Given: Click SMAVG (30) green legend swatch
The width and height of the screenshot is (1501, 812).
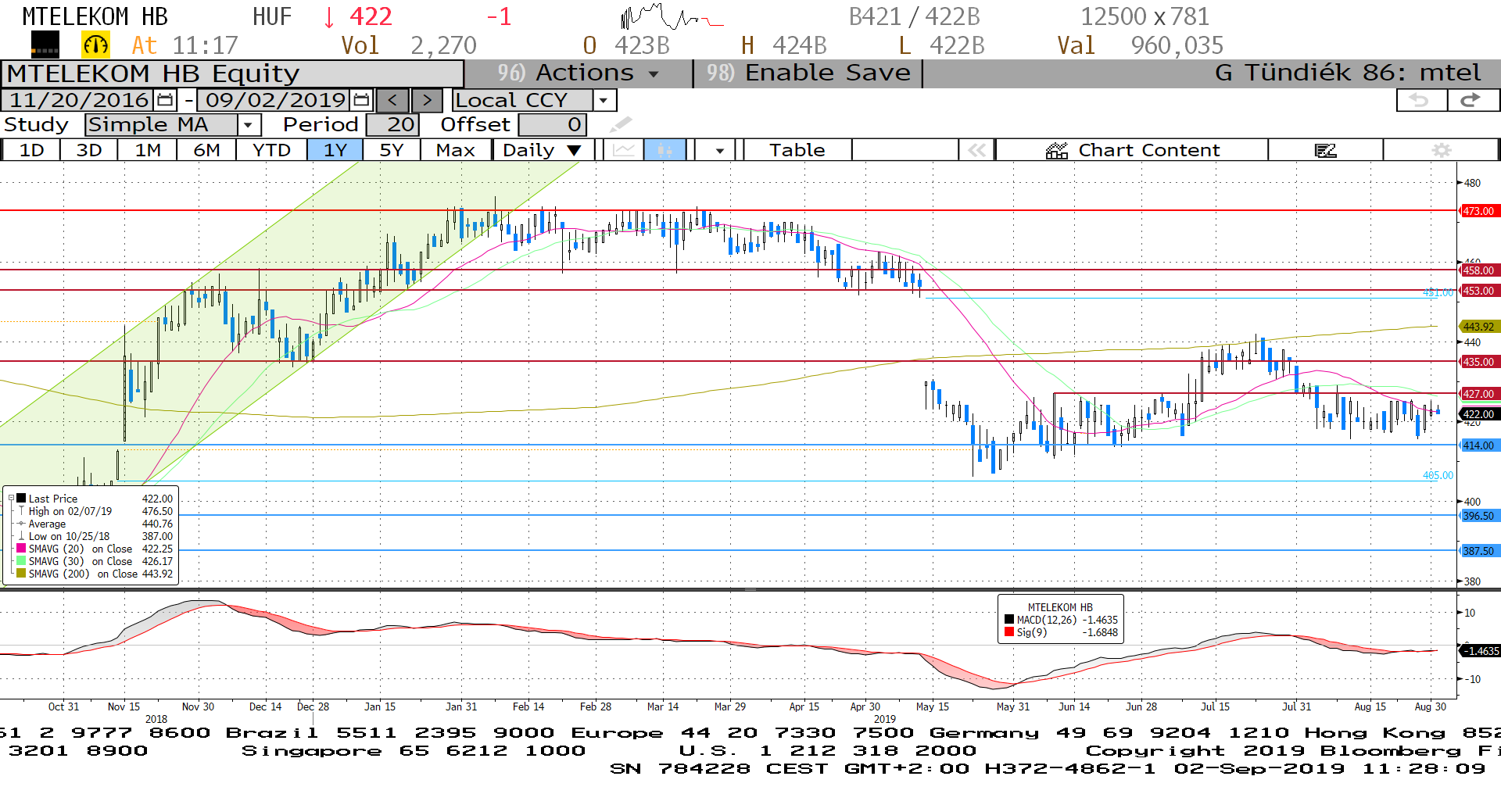Looking at the screenshot, I should pyautogui.click(x=21, y=561).
